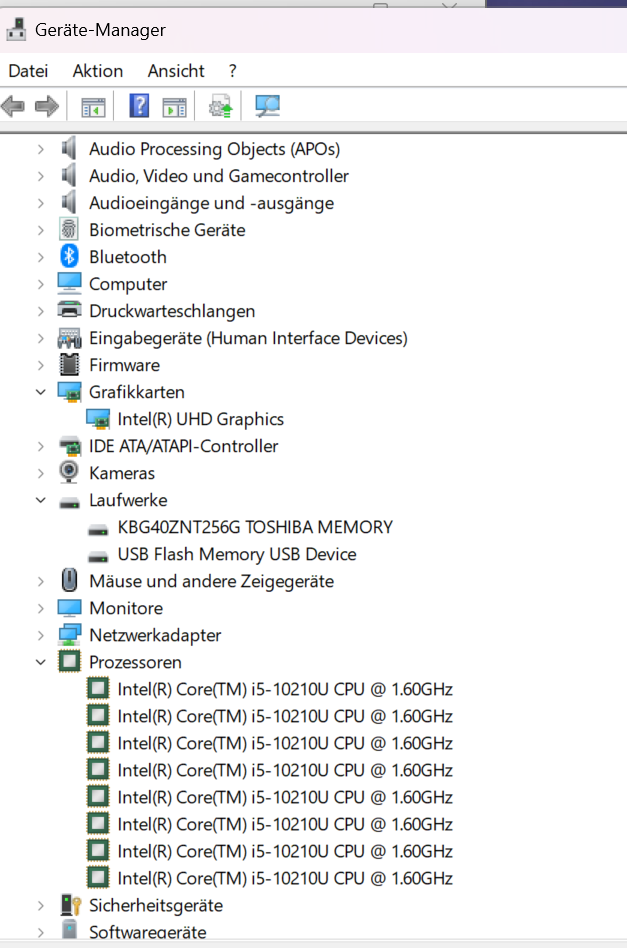Image resolution: width=627 pixels, height=948 pixels.
Task: Expand Audio, Video und Gamecontroller node
Action: [41, 176]
